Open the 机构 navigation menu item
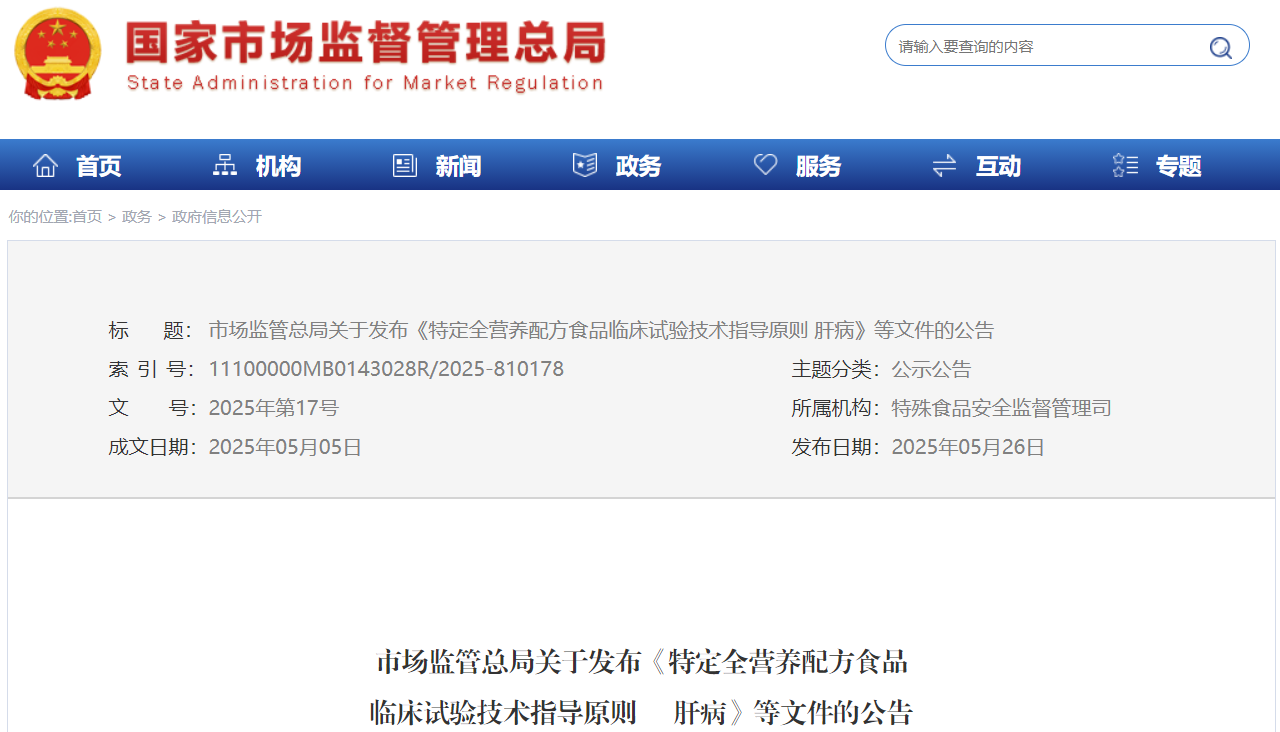 click(x=278, y=166)
